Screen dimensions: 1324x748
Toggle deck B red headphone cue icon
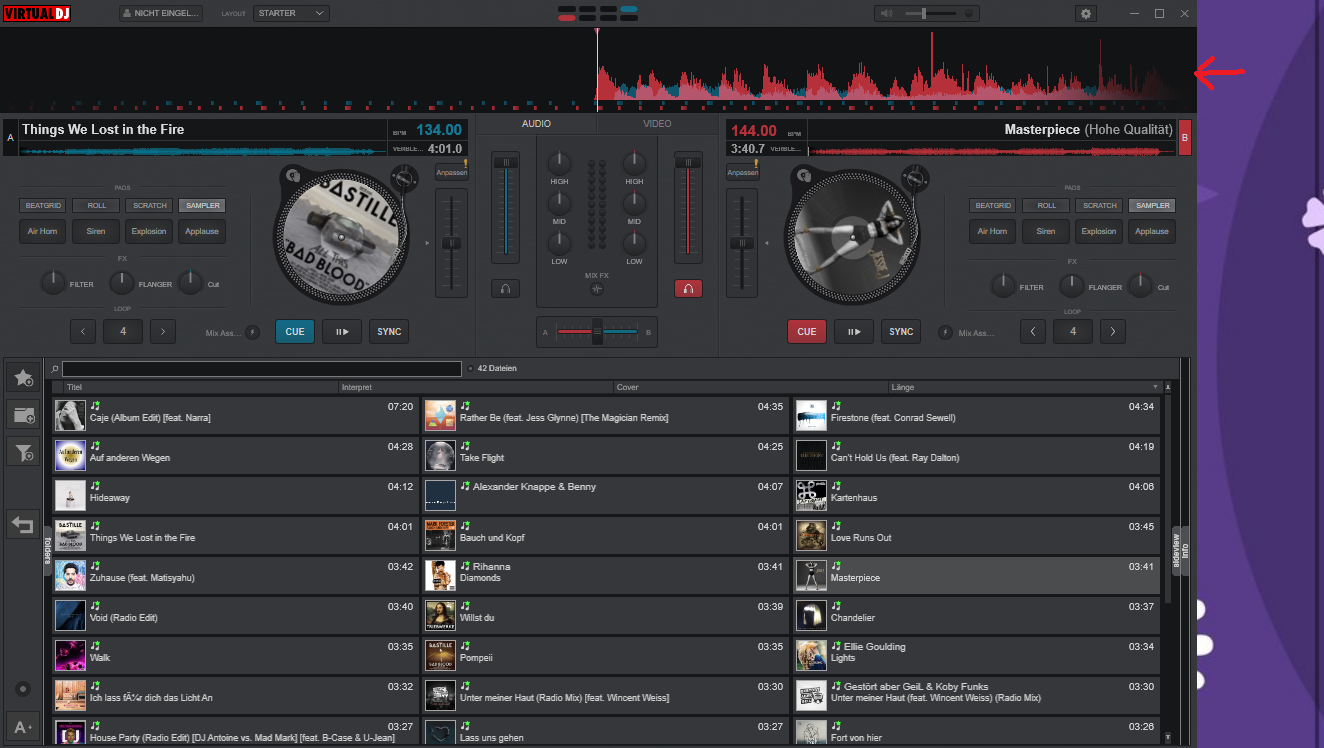pos(688,289)
